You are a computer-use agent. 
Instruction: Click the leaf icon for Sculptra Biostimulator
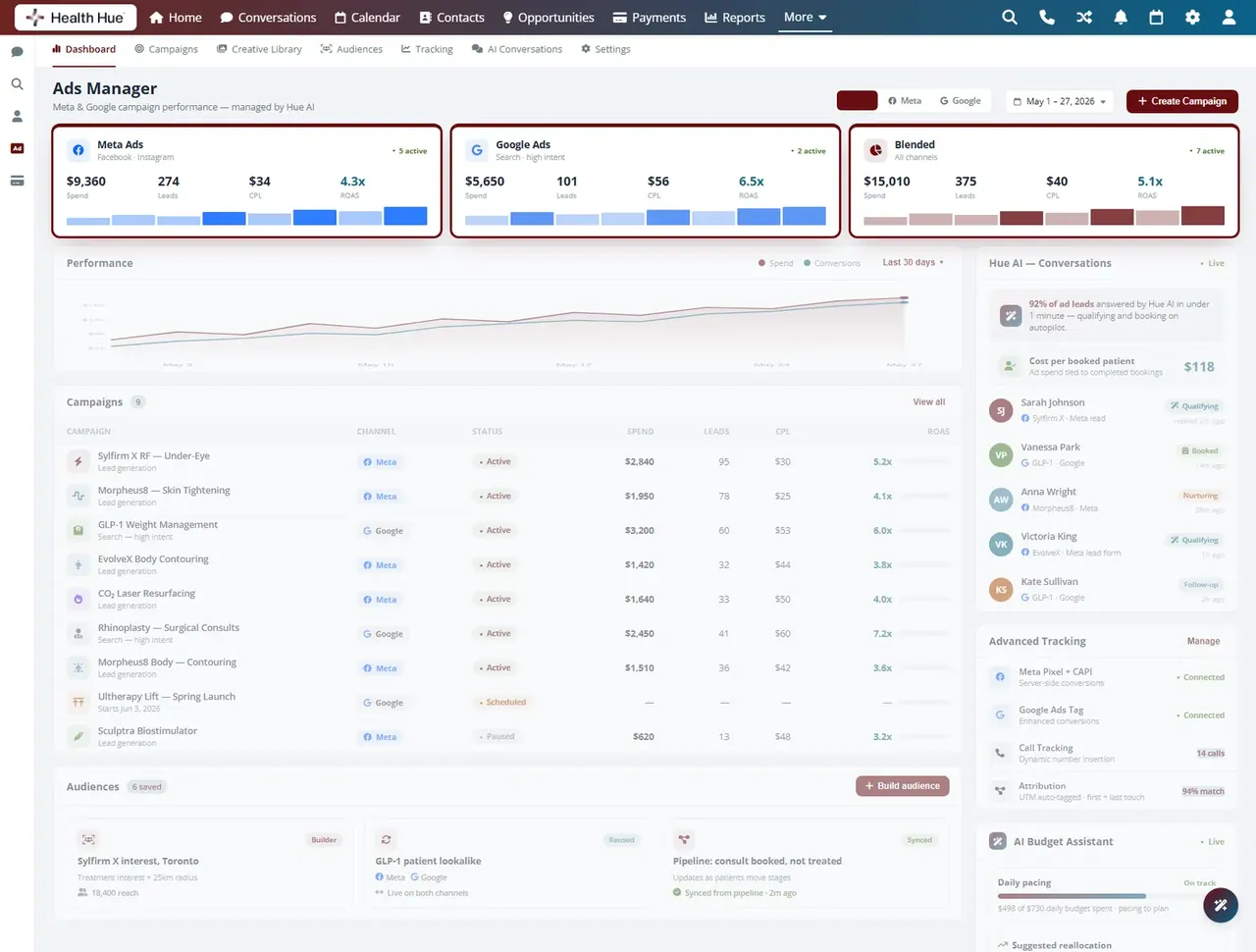pyautogui.click(x=78, y=736)
